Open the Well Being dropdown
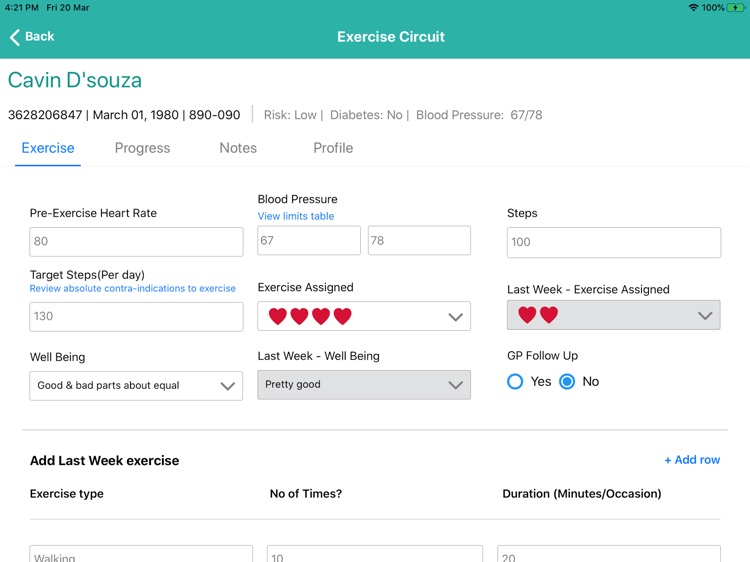Image resolution: width=750 pixels, height=562 pixels. click(136, 386)
